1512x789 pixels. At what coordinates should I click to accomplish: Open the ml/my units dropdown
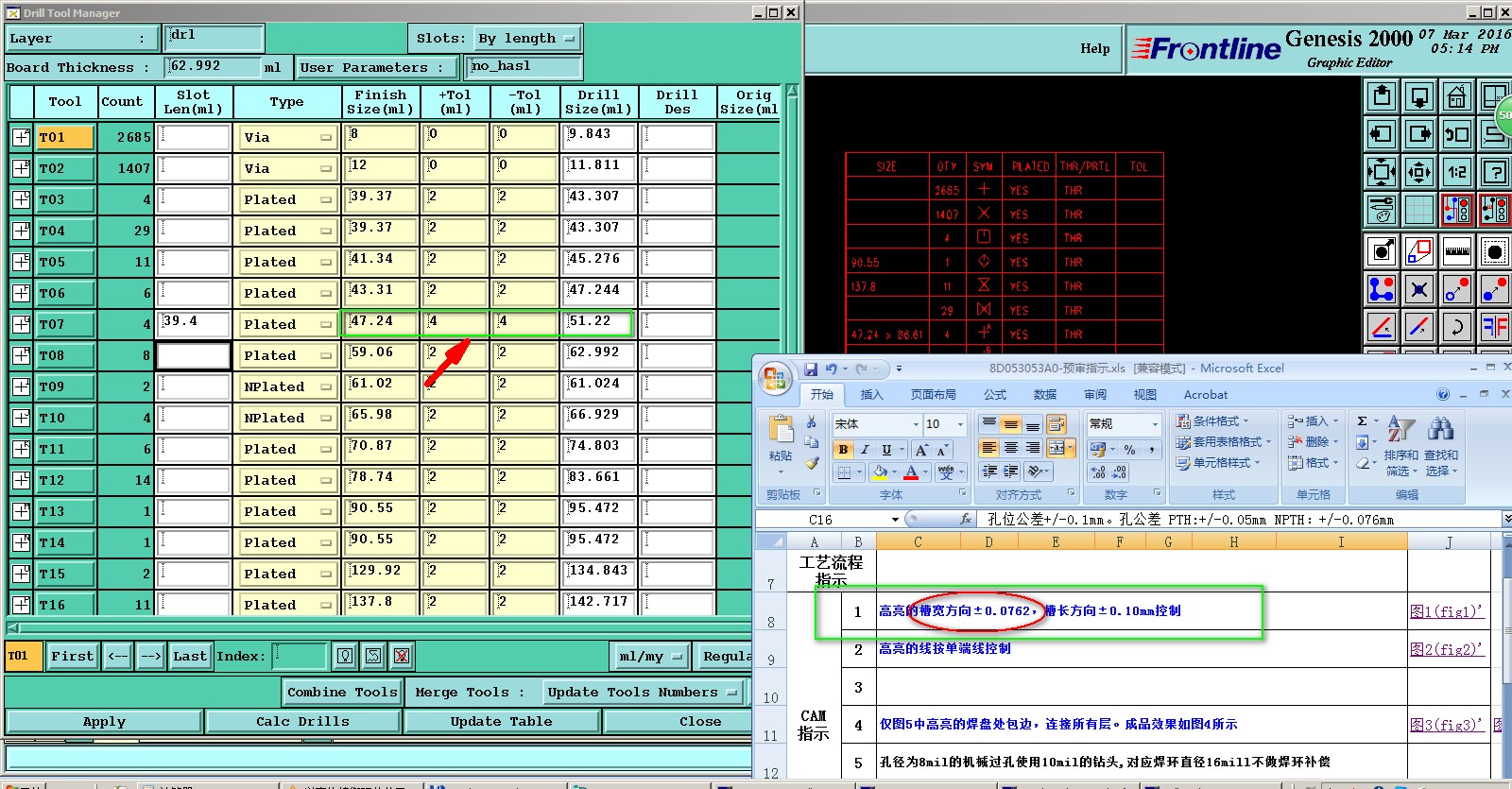(651, 656)
